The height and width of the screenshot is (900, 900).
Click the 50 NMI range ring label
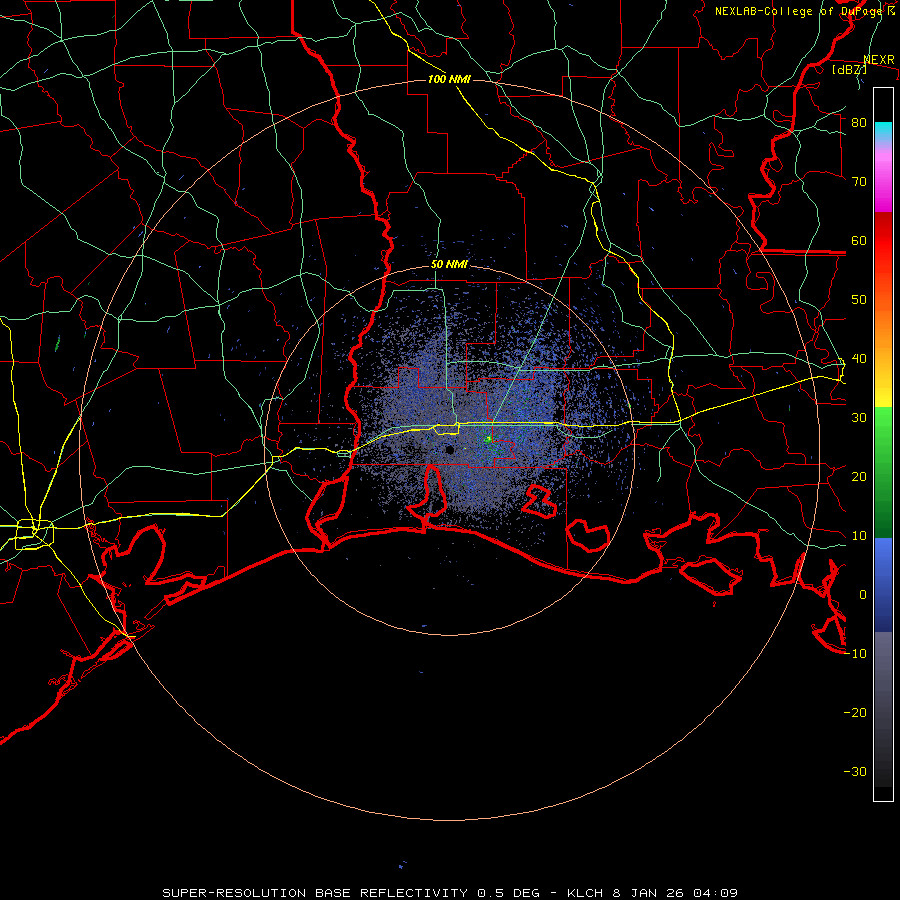pyautogui.click(x=449, y=265)
